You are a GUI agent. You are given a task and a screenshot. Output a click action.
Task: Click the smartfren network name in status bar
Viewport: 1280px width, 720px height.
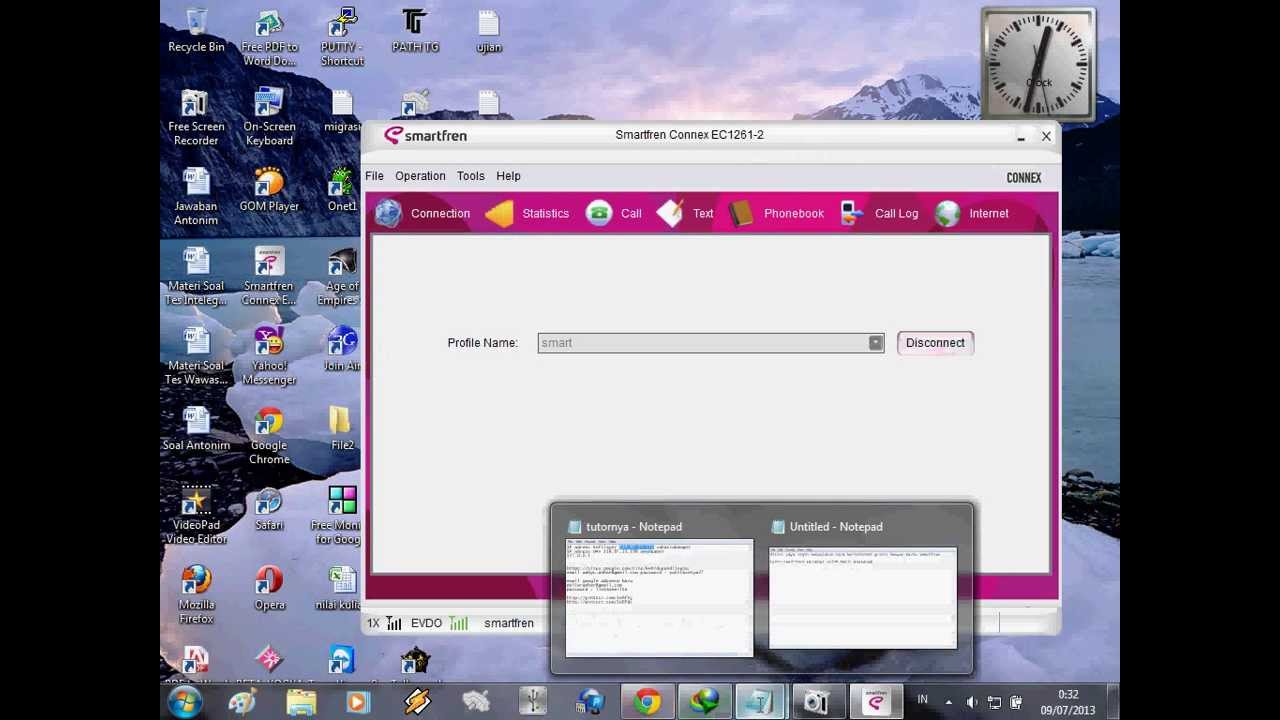pyautogui.click(x=509, y=623)
